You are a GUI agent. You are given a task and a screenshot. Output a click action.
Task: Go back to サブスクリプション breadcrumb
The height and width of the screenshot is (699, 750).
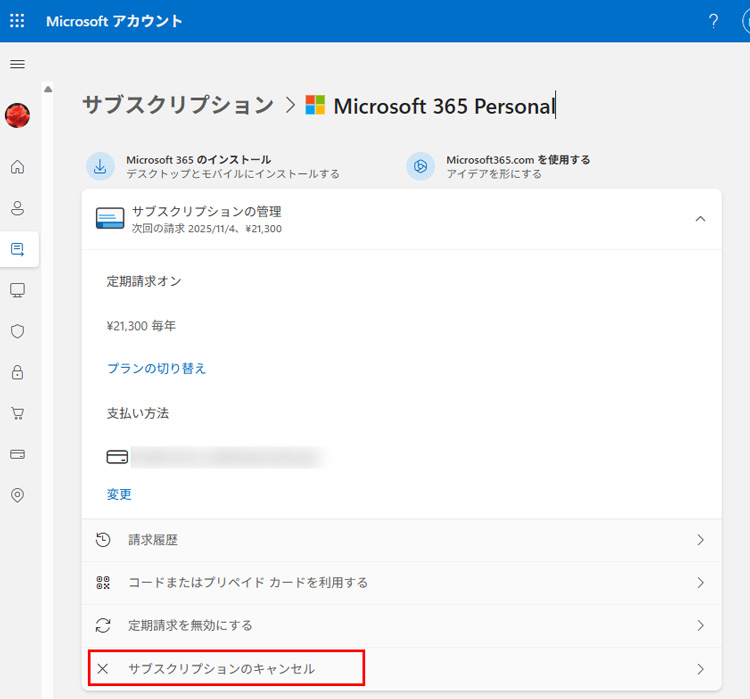coord(178,105)
